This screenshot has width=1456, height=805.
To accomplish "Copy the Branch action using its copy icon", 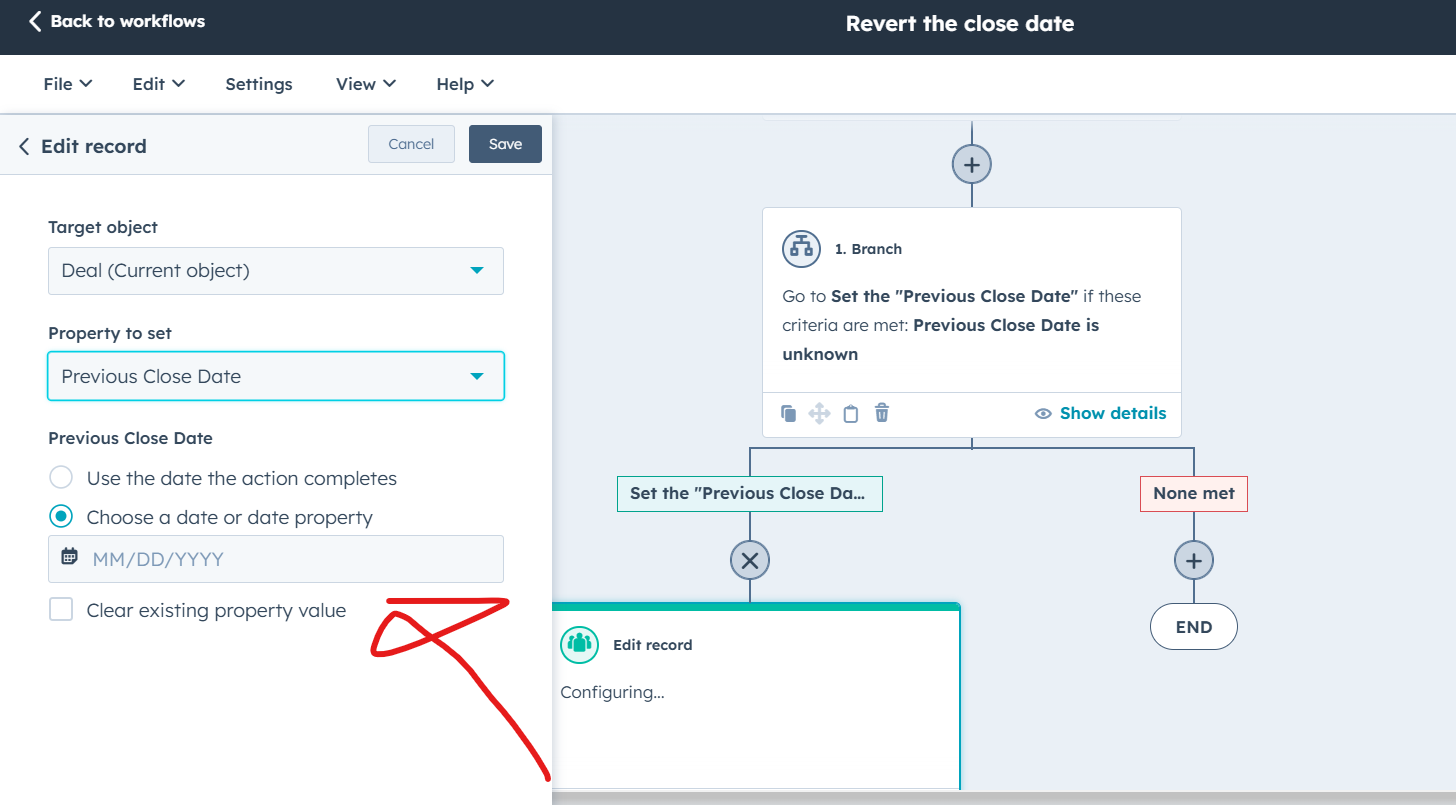I will [788, 413].
